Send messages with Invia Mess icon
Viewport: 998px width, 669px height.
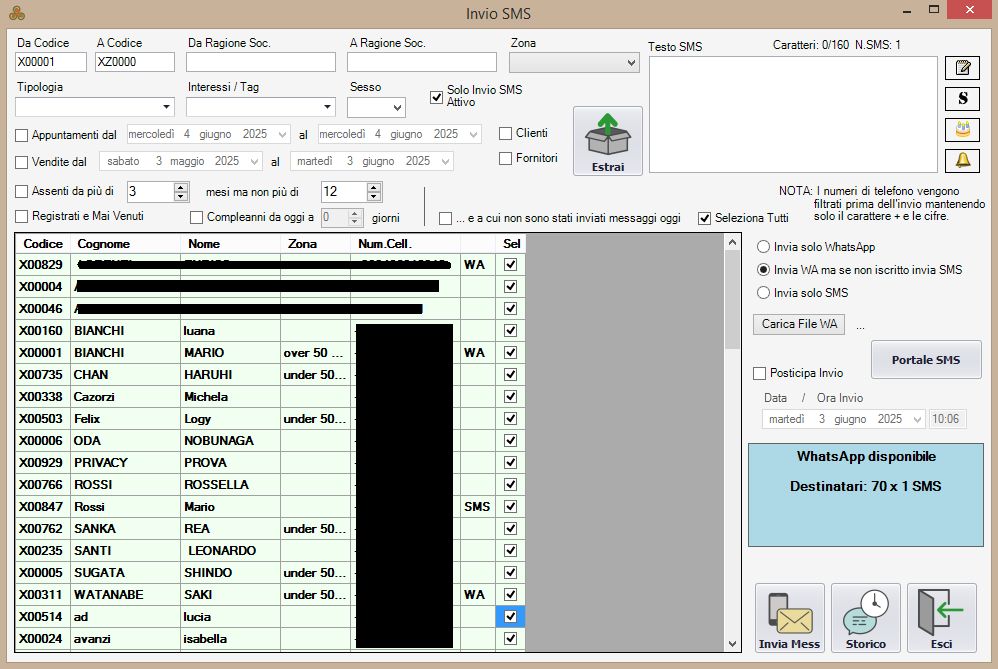(x=789, y=618)
